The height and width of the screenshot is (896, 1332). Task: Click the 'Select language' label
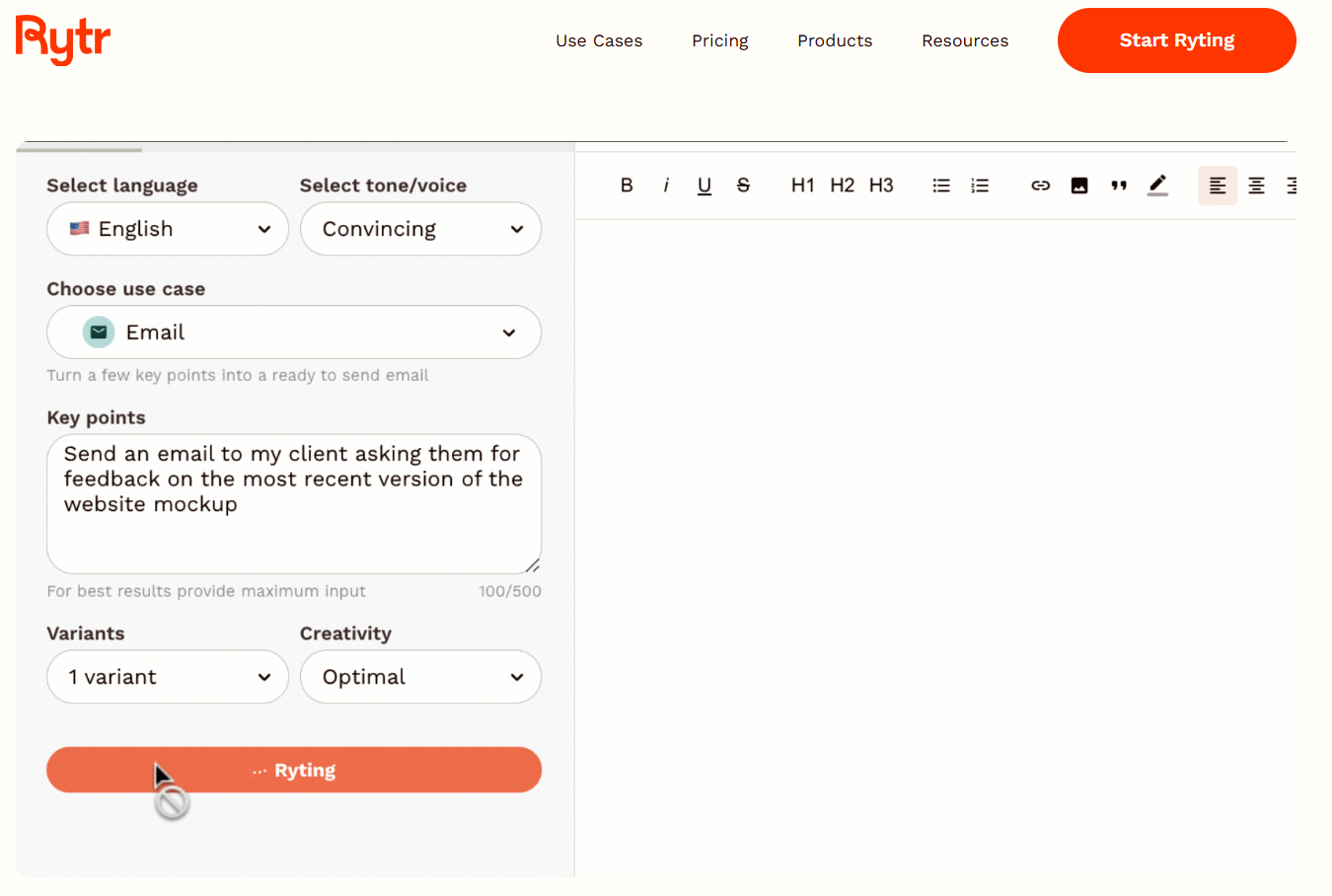coord(122,186)
